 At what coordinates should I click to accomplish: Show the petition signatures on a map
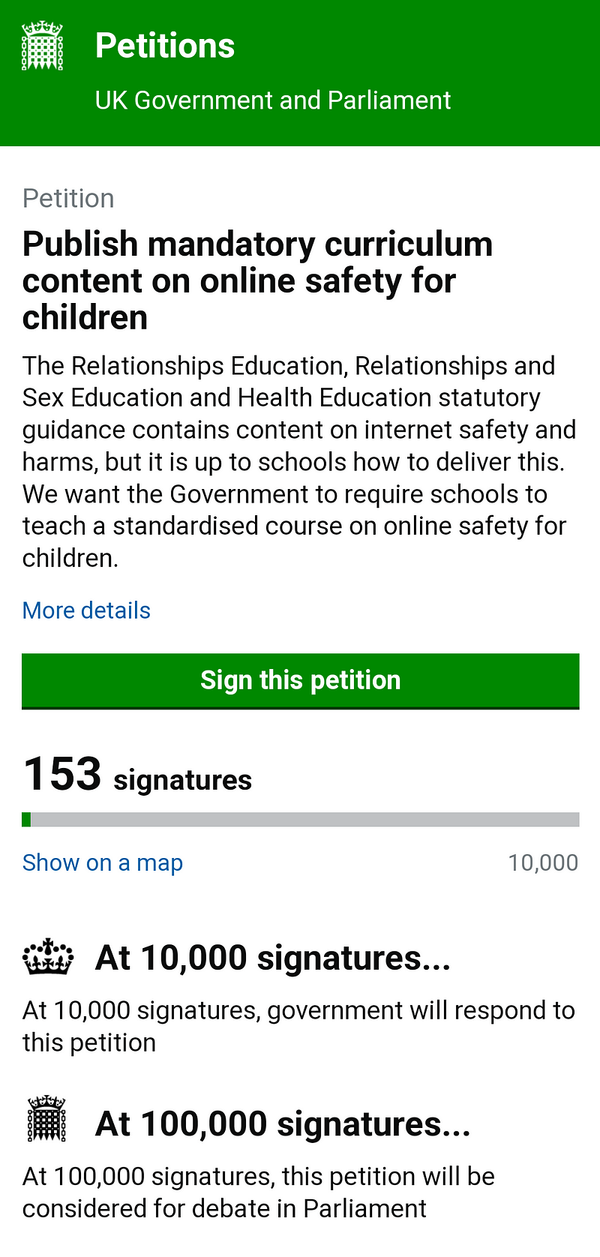click(102, 862)
